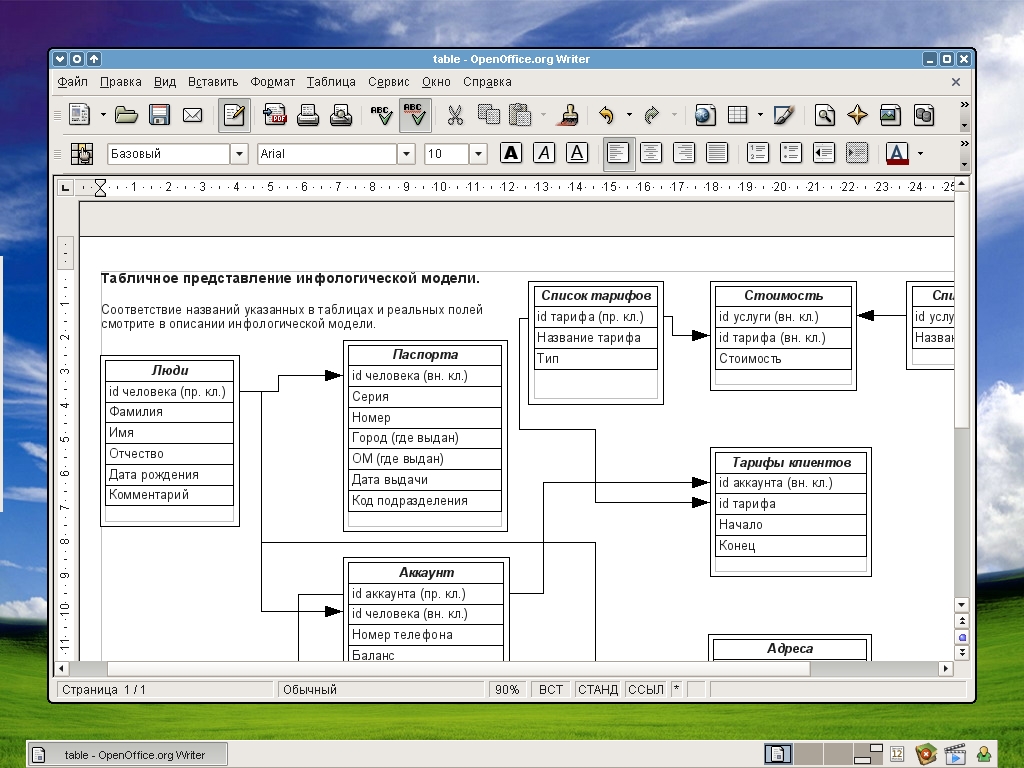Screen dimensions: 1024x768
Task: Open the font size dropdown
Action: click(x=478, y=154)
